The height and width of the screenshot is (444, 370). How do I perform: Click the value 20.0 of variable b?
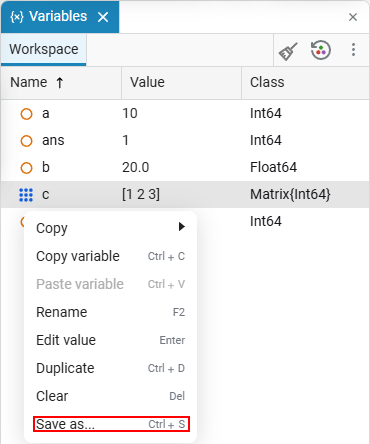pyautogui.click(x=135, y=167)
